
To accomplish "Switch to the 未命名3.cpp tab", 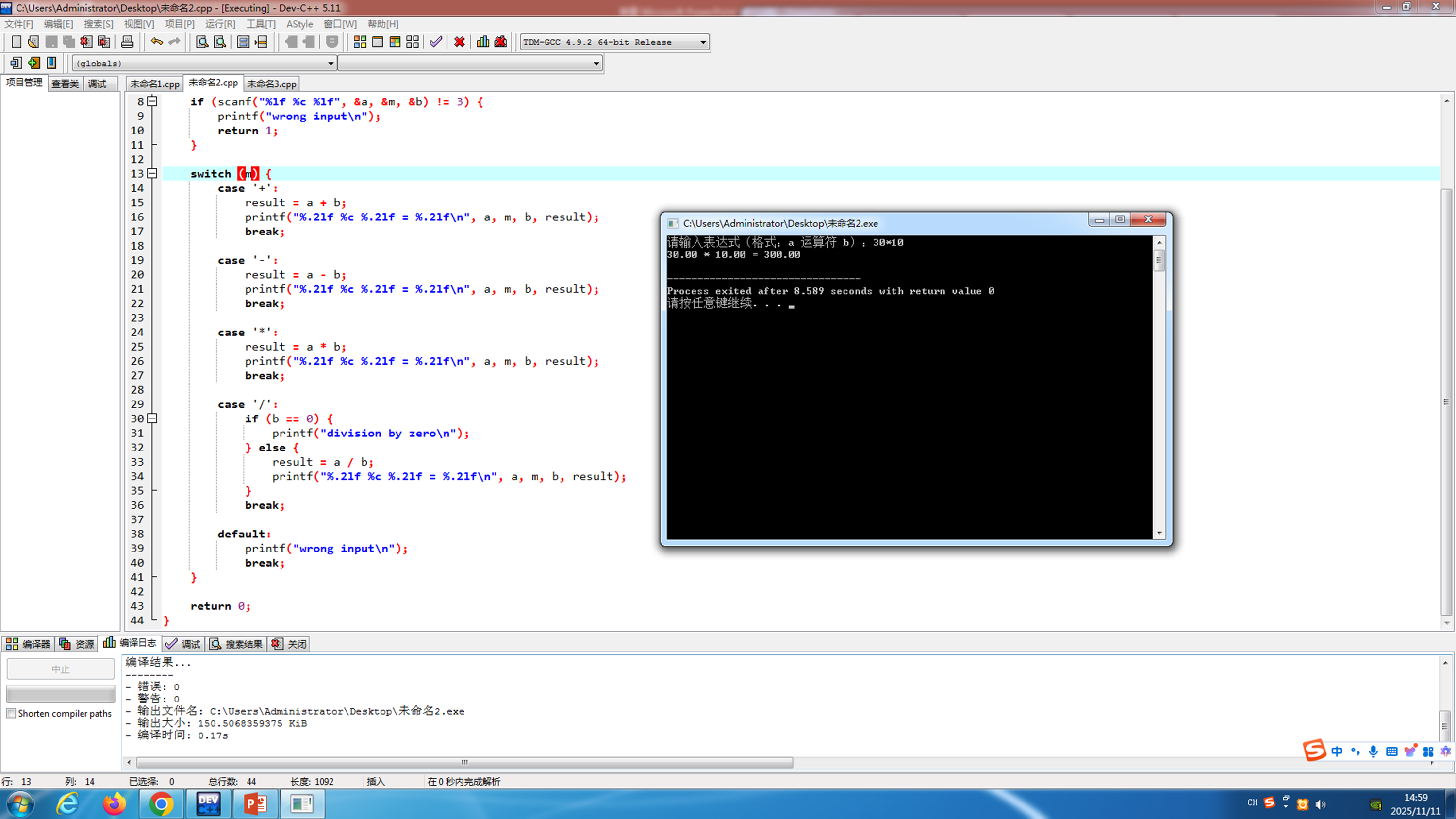I will (x=271, y=84).
